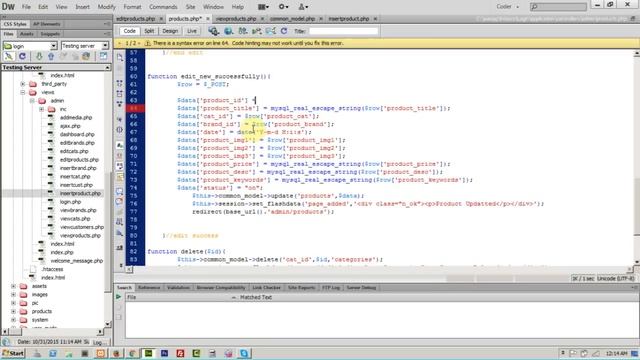This screenshot has height=360, width=640.
Task: Click the W3C Validation toolbar icon
Action: (x=257, y=31)
